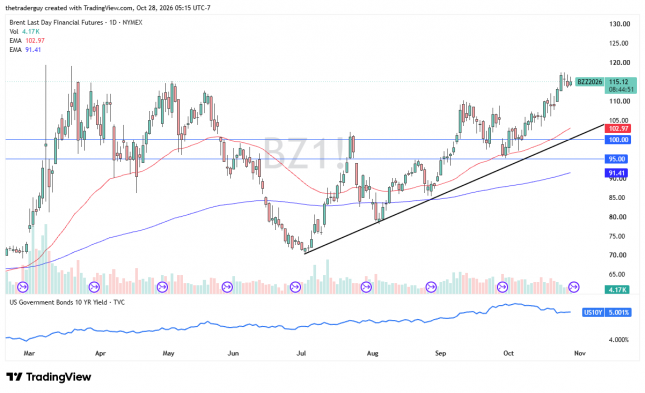
Task: Click the 80.00 price axis label
Action: pos(617,217)
